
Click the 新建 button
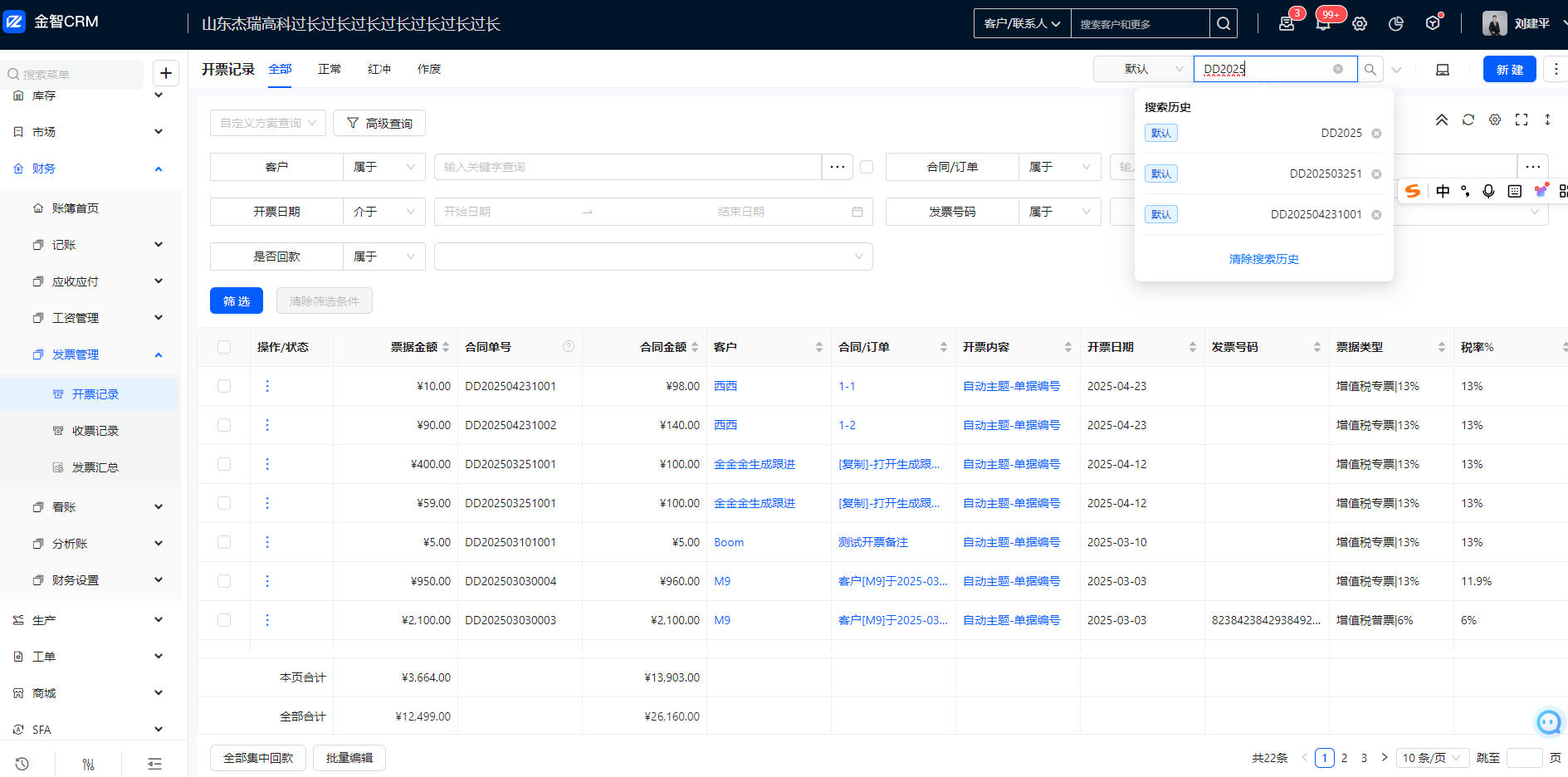[1510, 70]
